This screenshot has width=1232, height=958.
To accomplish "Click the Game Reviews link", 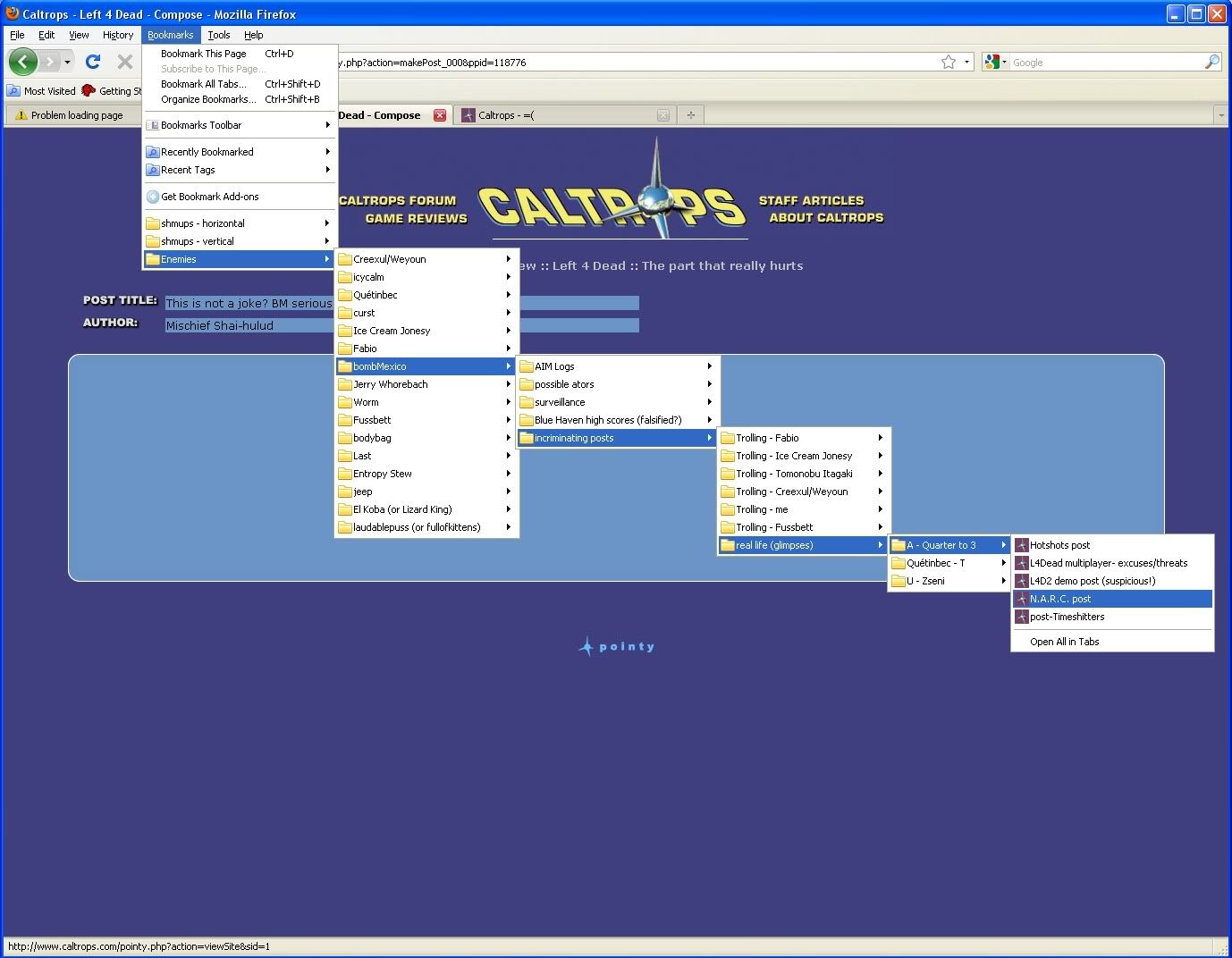I will coord(416,218).
